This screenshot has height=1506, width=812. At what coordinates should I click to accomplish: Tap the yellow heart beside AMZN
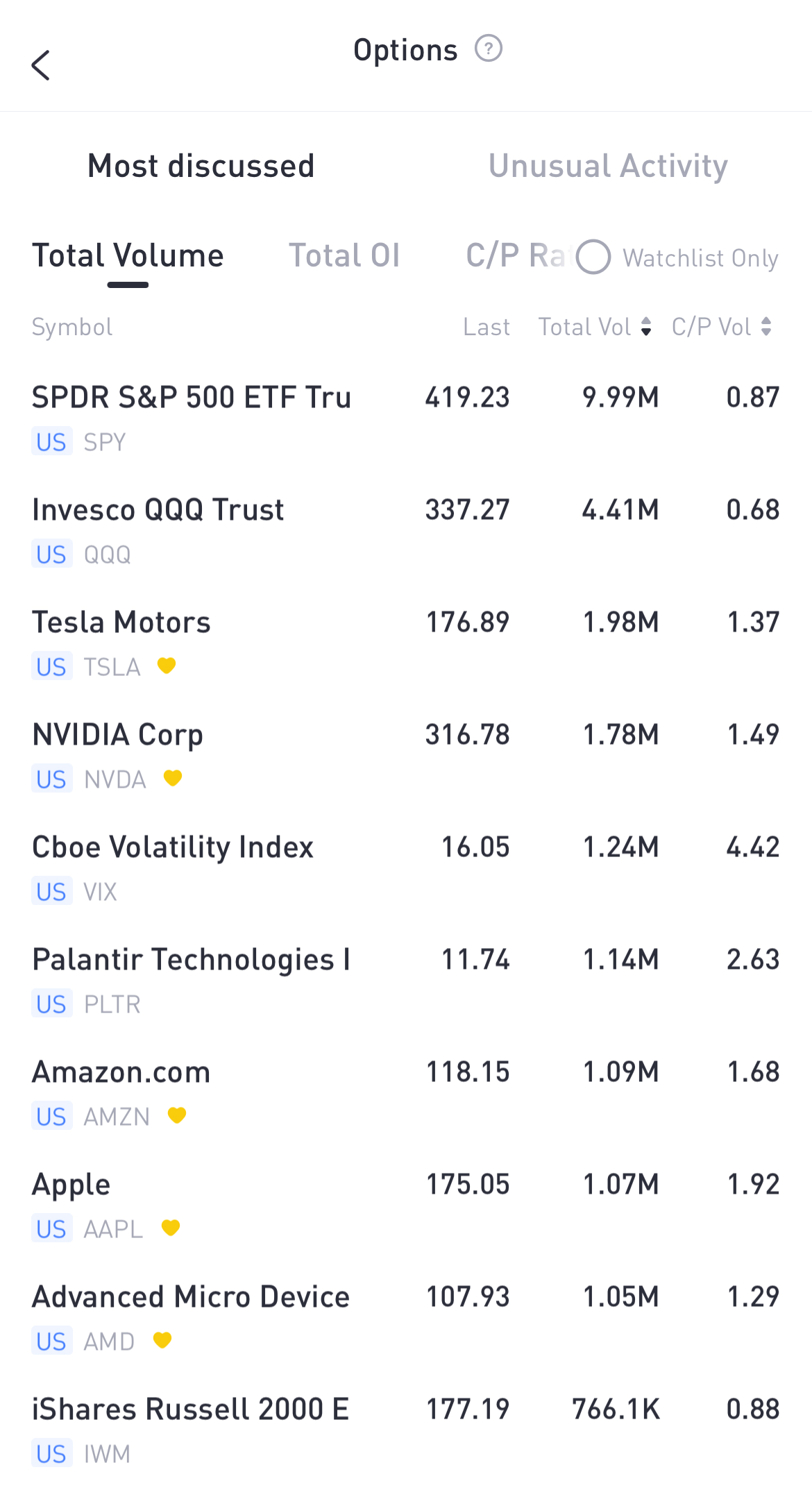pyautogui.click(x=177, y=1115)
